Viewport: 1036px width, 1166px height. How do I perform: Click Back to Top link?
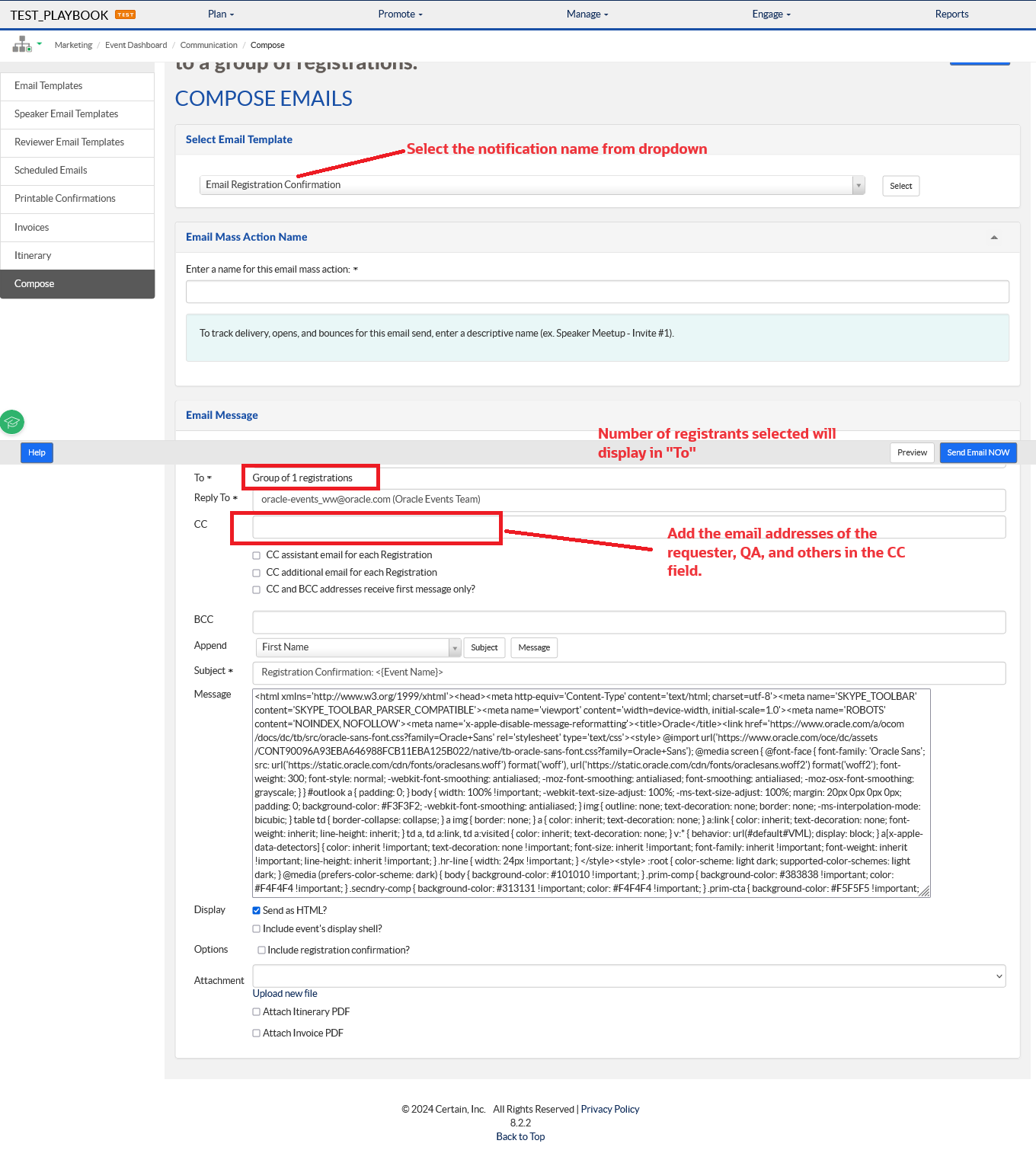click(x=520, y=1137)
